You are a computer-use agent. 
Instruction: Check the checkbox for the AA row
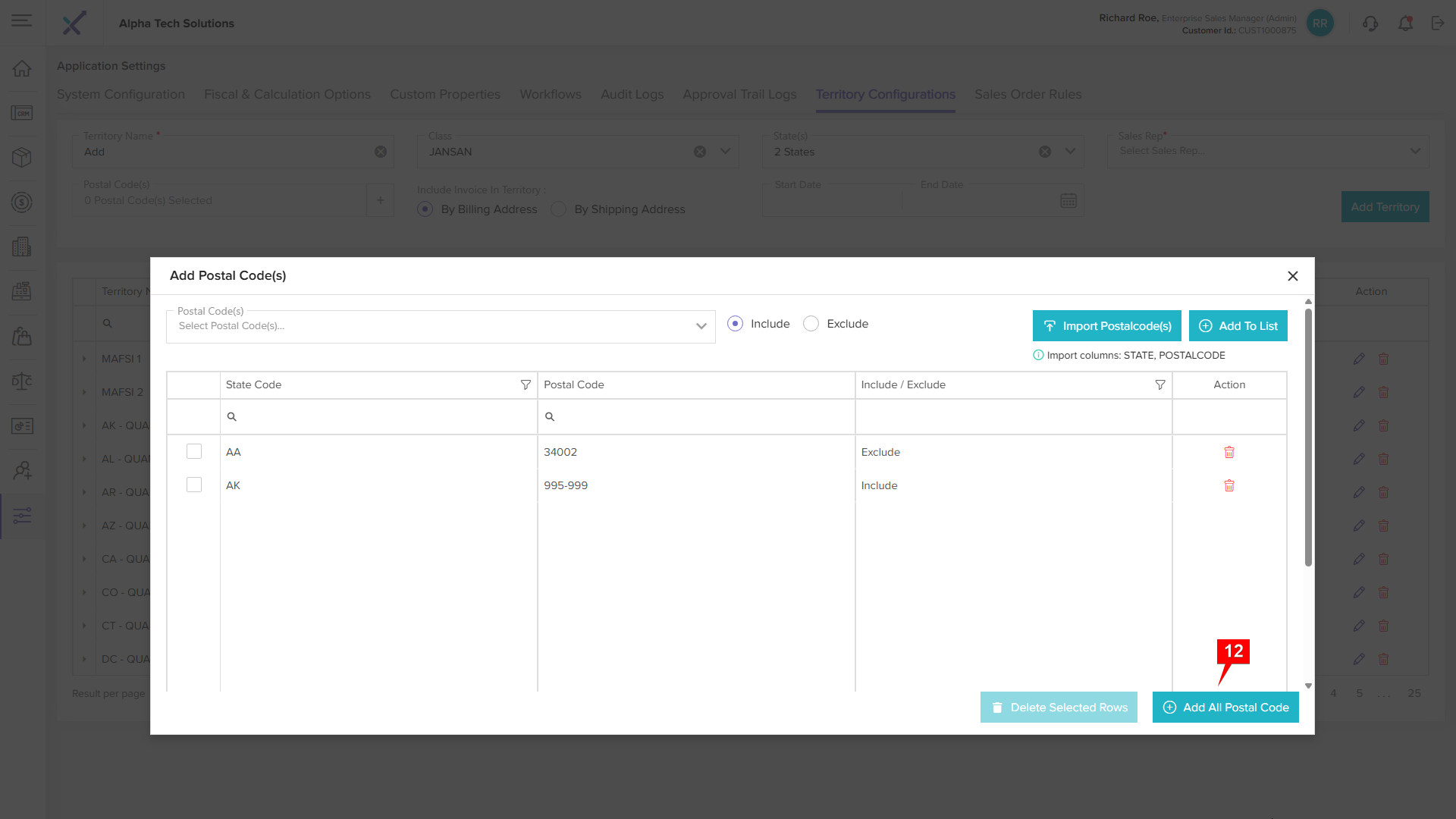pos(194,452)
